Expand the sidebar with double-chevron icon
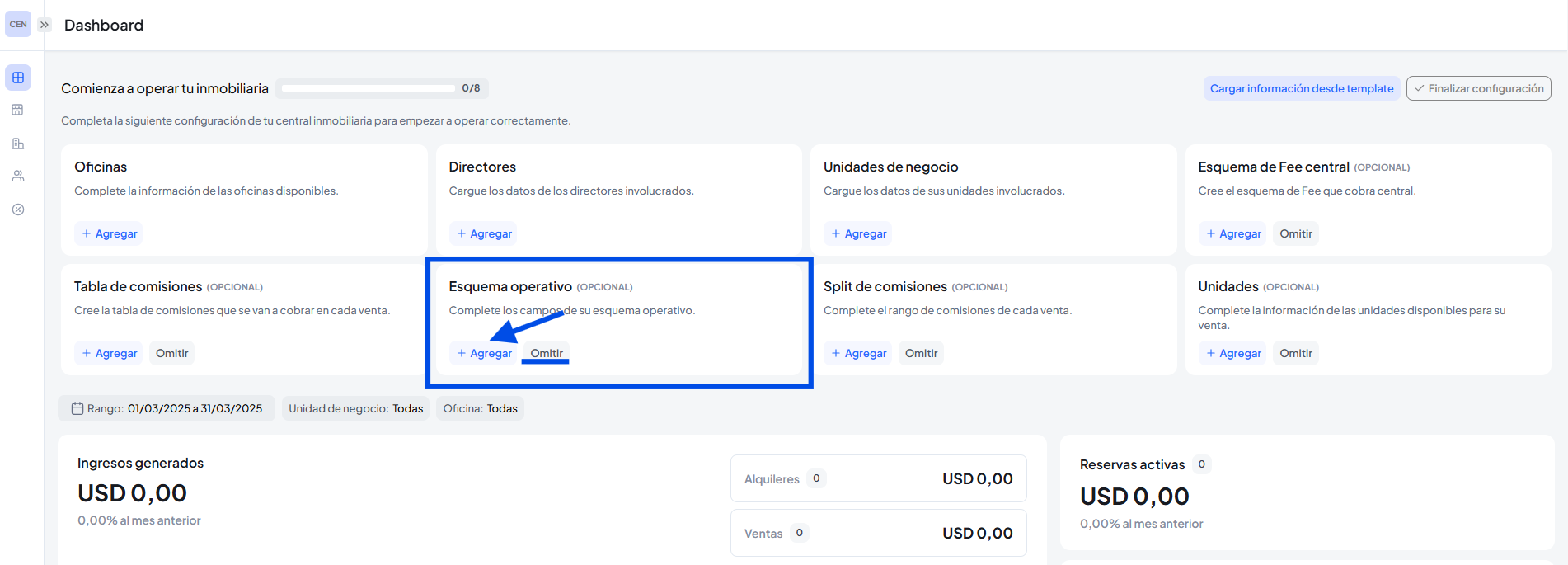This screenshot has width=1568, height=565. (45, 25)
